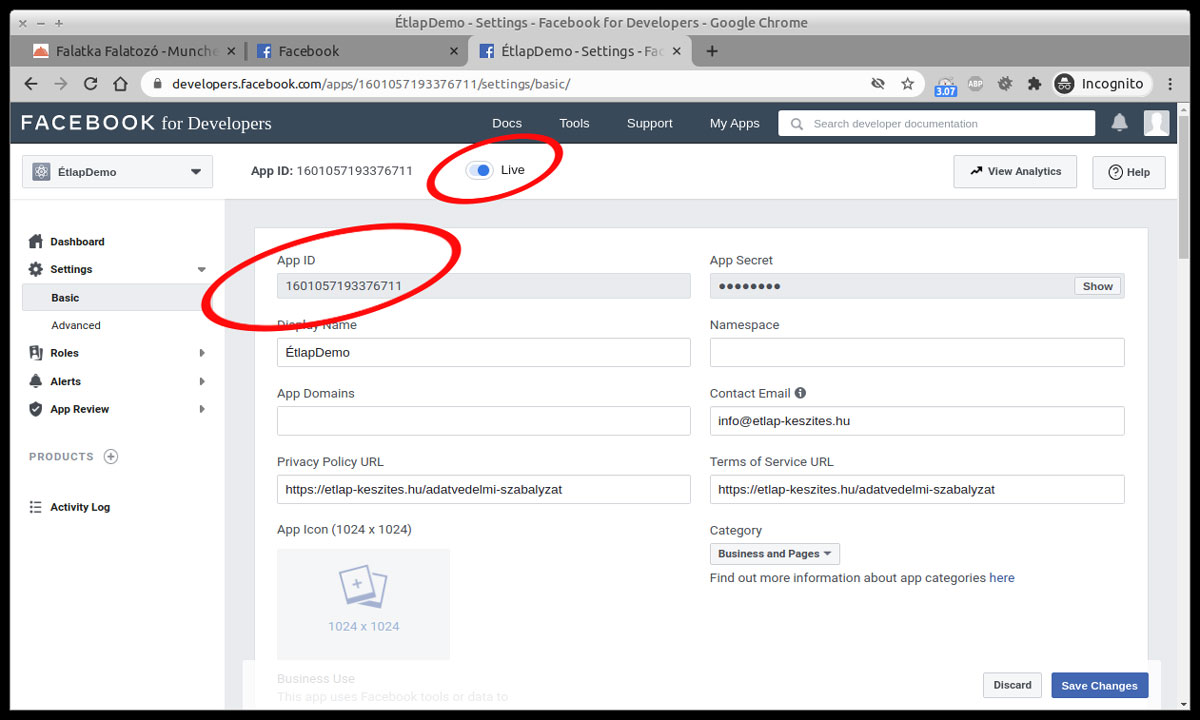Click the notifications bell icon

click(1119, 123)
